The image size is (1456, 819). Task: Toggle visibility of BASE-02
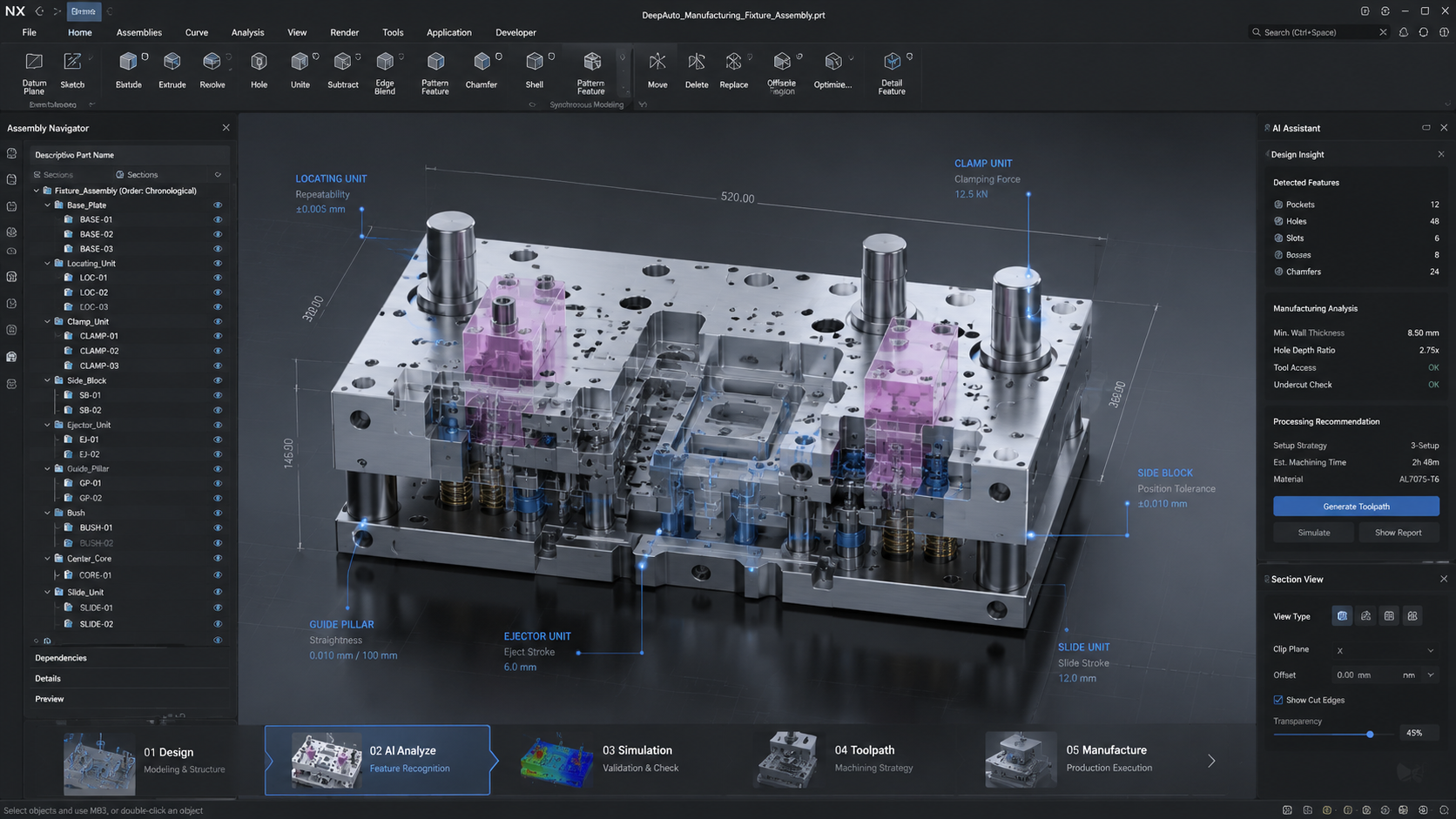coord(218,234)
